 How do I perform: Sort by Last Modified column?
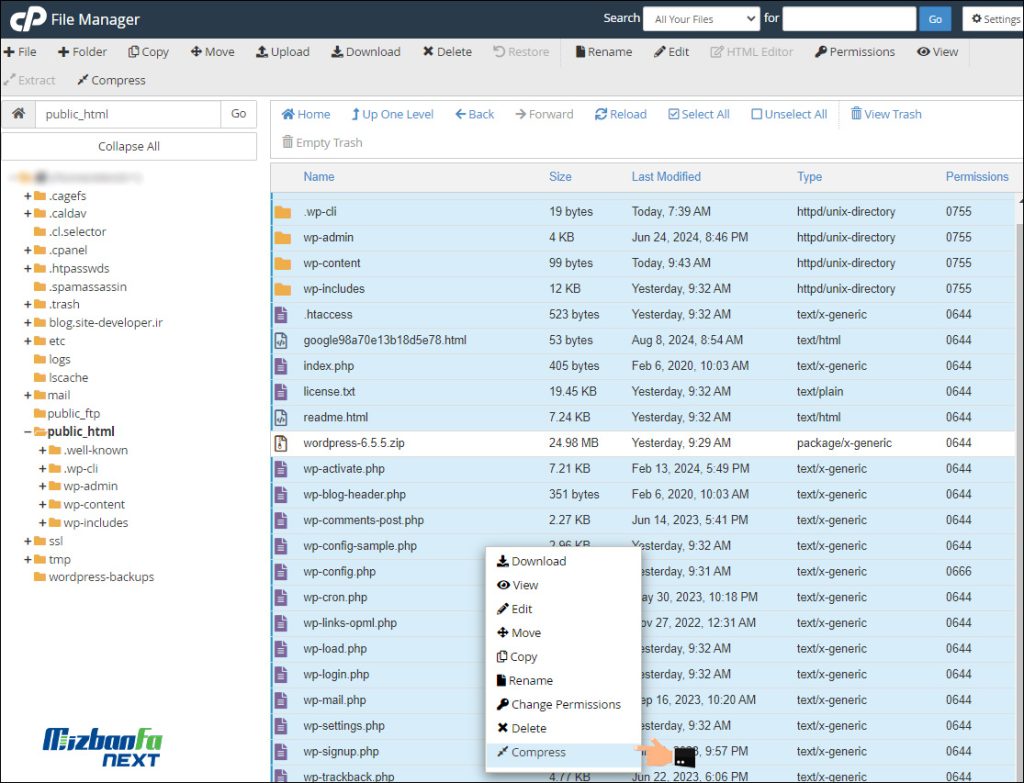point(666,177)
